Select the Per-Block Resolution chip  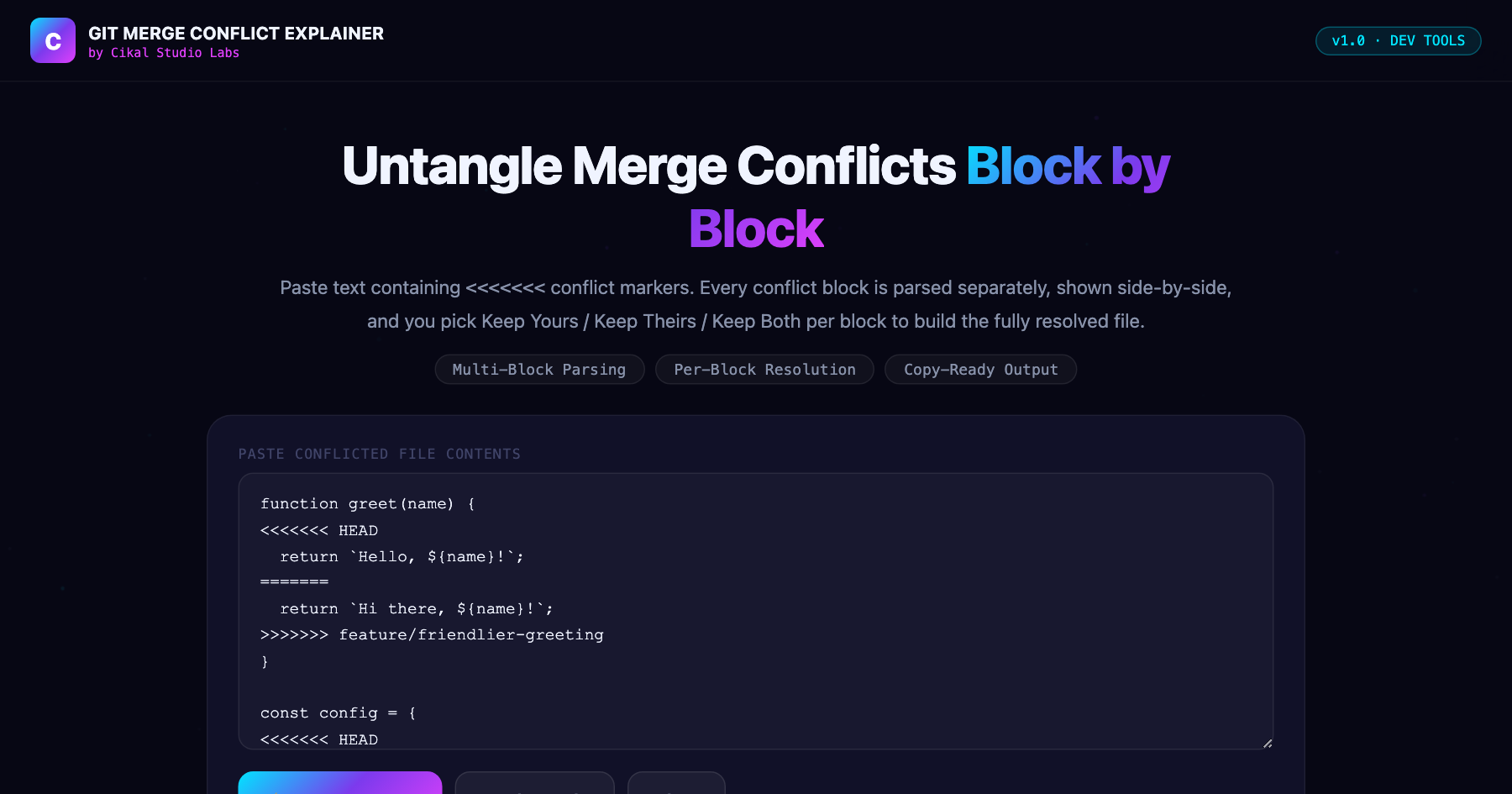[x=764, y=370]
